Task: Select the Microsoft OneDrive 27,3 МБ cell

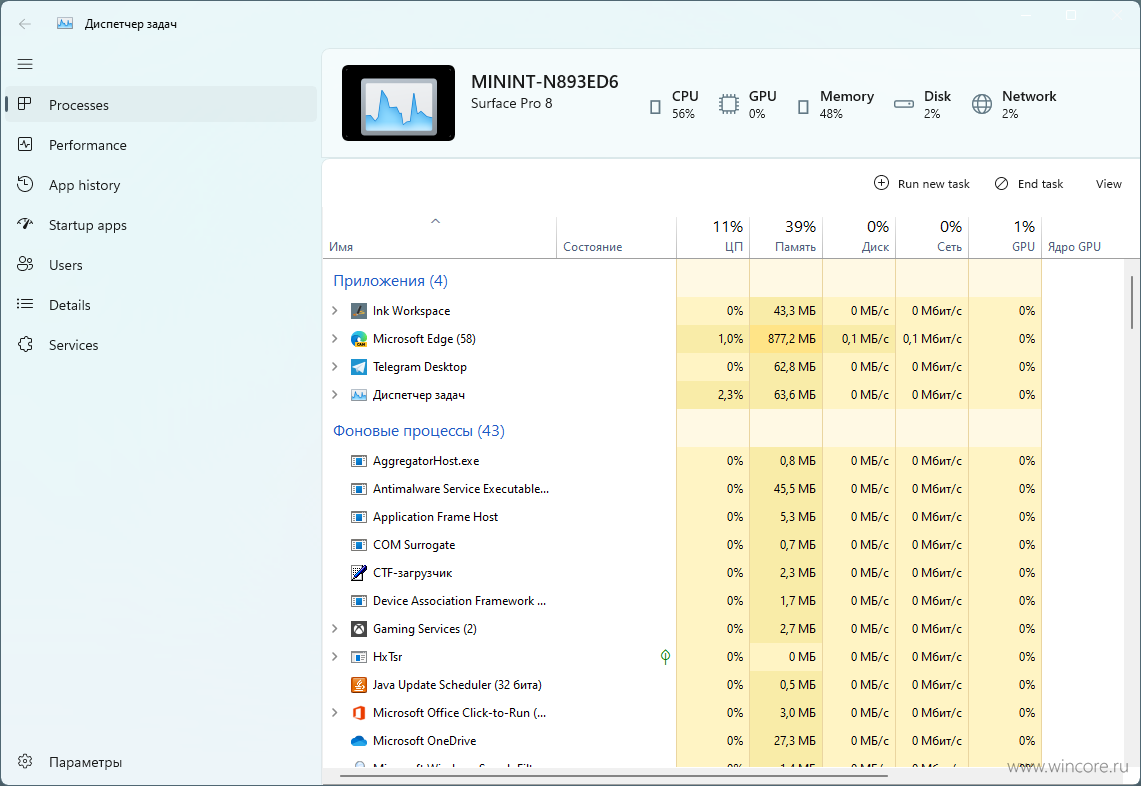Action: pyautogui.click(x=786, y=741)
